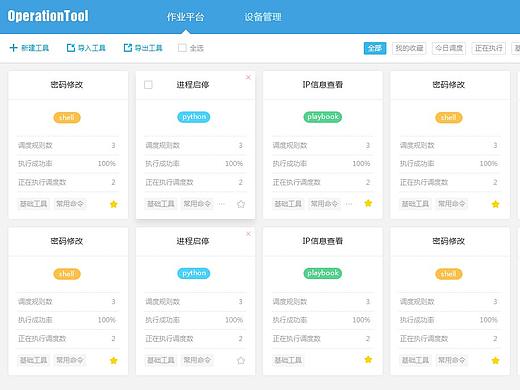Click the 基础工具 tag on the top-left 密码修改 card
520x390 pixels.
click(x=34, y=204)
